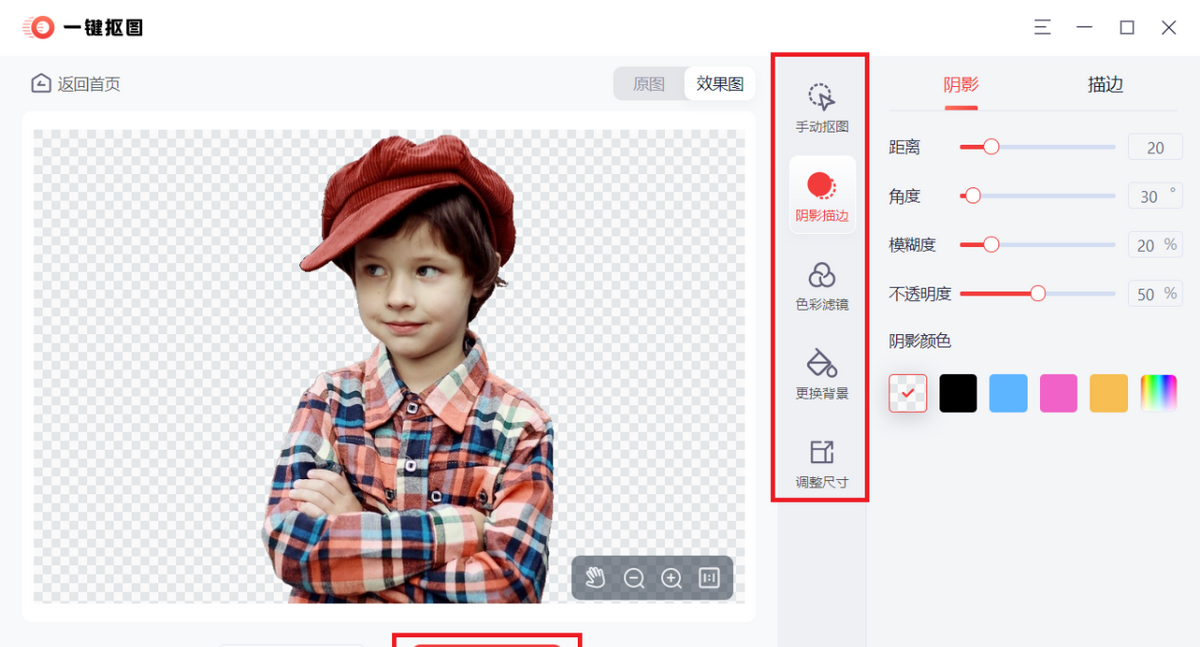Select the 阴影 shadow tab
This screenshot has height=647, width=1200.
961,85
